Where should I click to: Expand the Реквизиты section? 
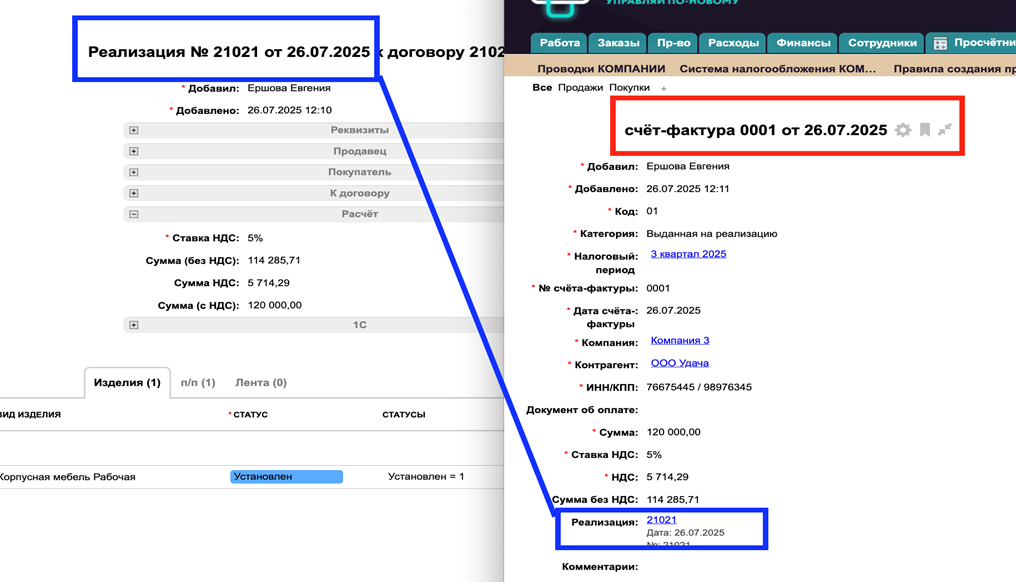click(134, 130)
